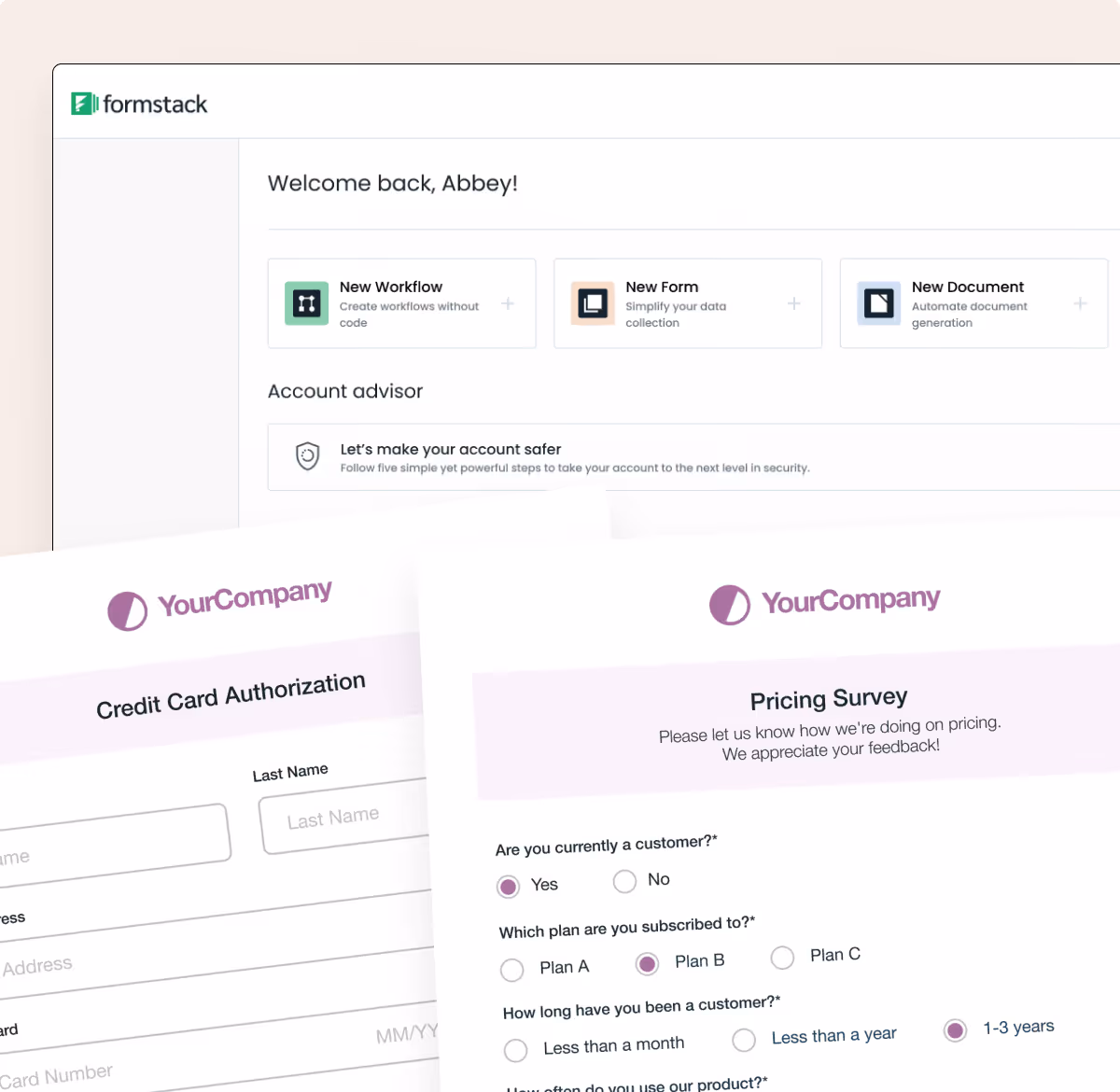Click 'We appreciate your feedback!' text

pyautogui.click(x=831, y=749)
